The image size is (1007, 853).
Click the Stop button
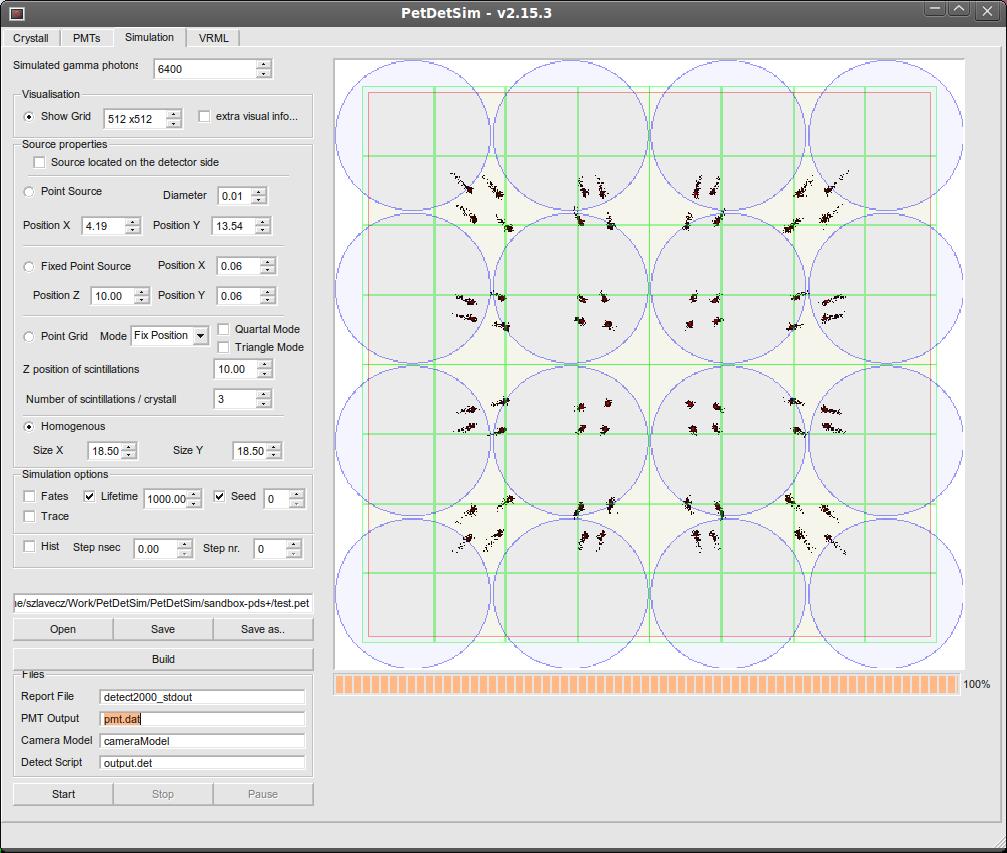162,795
